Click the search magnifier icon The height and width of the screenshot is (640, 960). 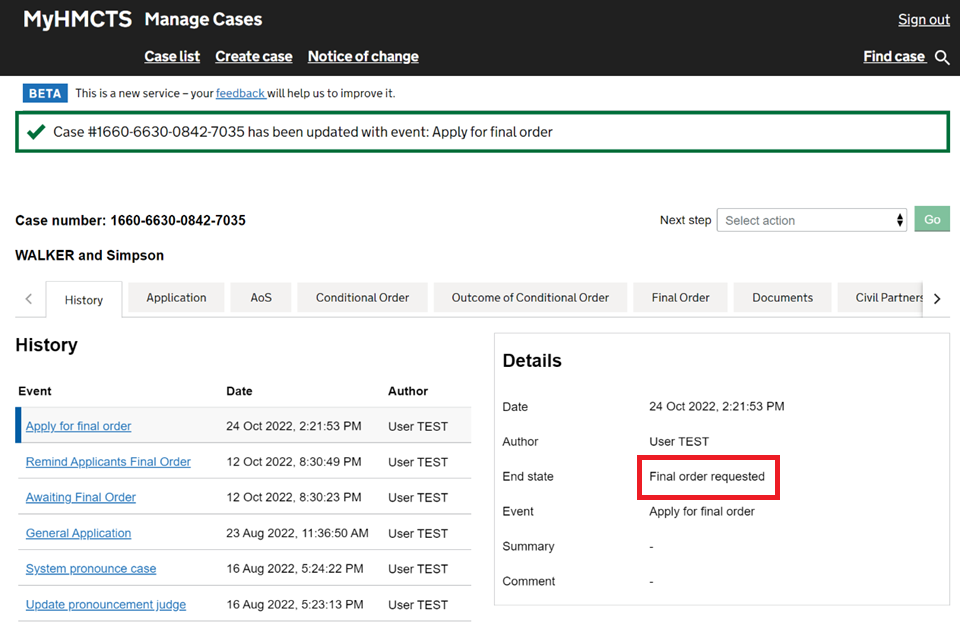(x=942, y=57)
